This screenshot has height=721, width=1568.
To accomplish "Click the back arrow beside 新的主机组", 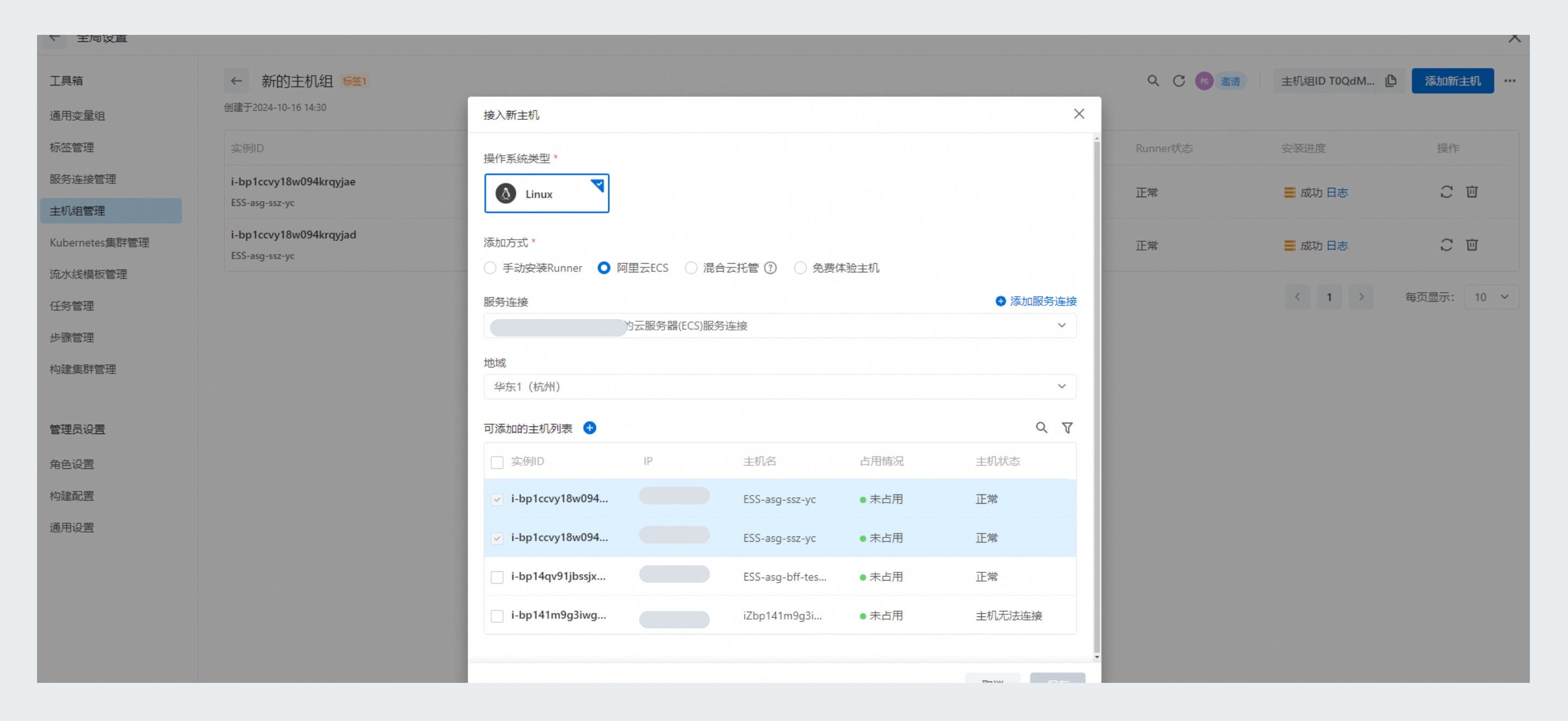I will point(236,81).
